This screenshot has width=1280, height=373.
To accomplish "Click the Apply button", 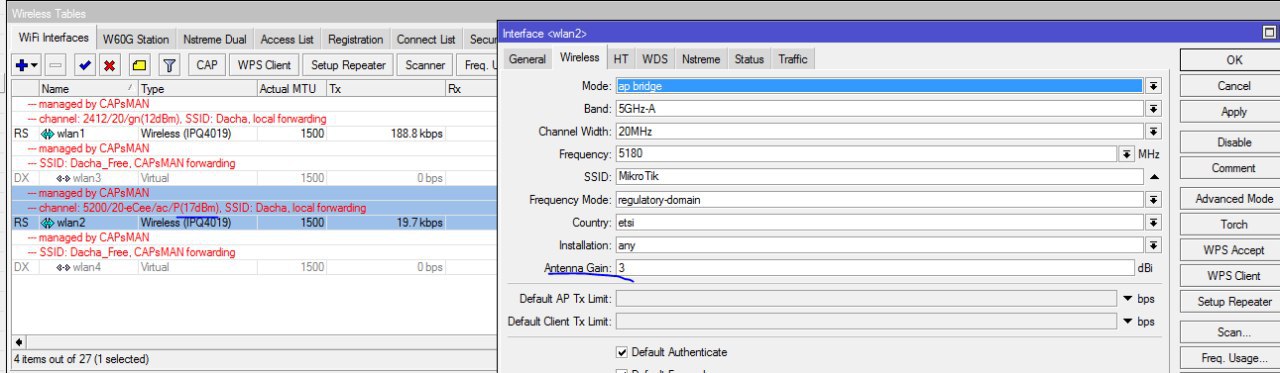I will pyautogui.click(x=1234, y=112).
